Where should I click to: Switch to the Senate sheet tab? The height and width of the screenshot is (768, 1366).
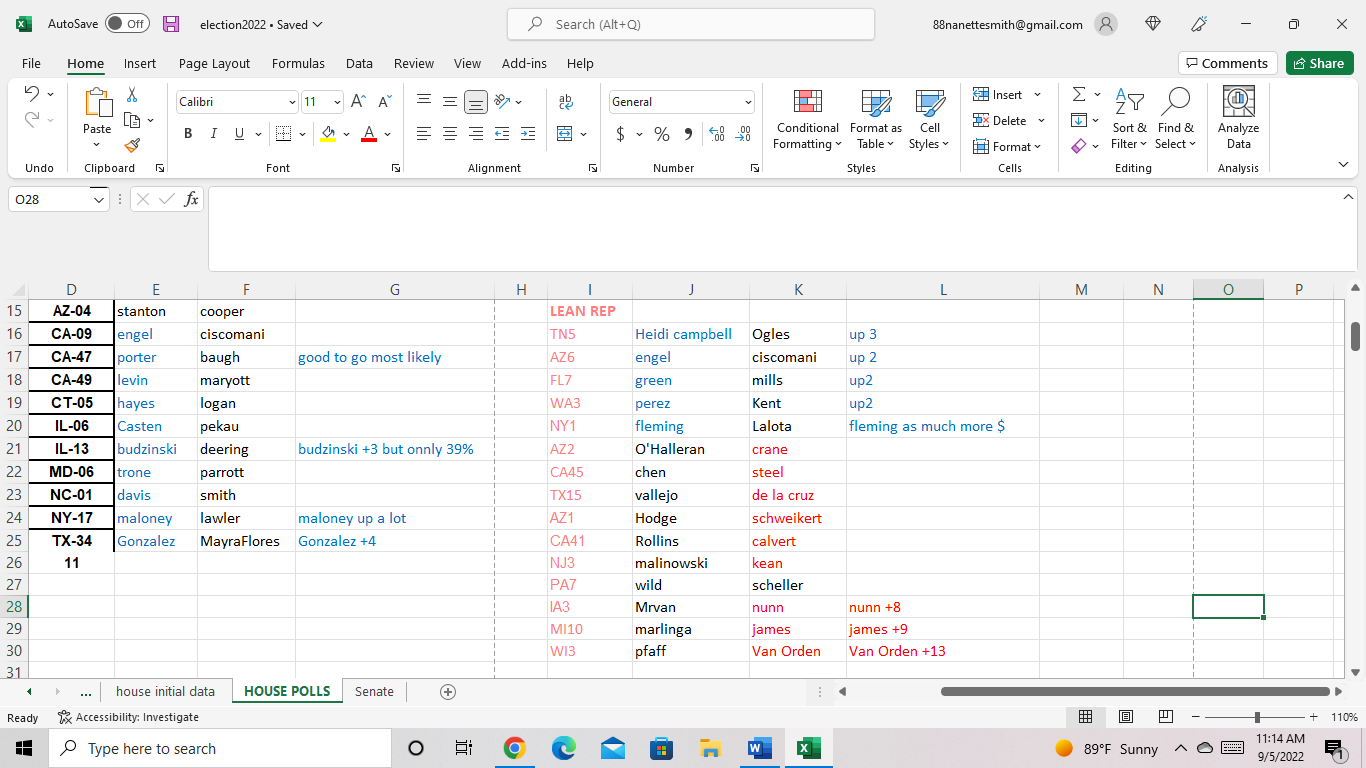coord(374,691)
